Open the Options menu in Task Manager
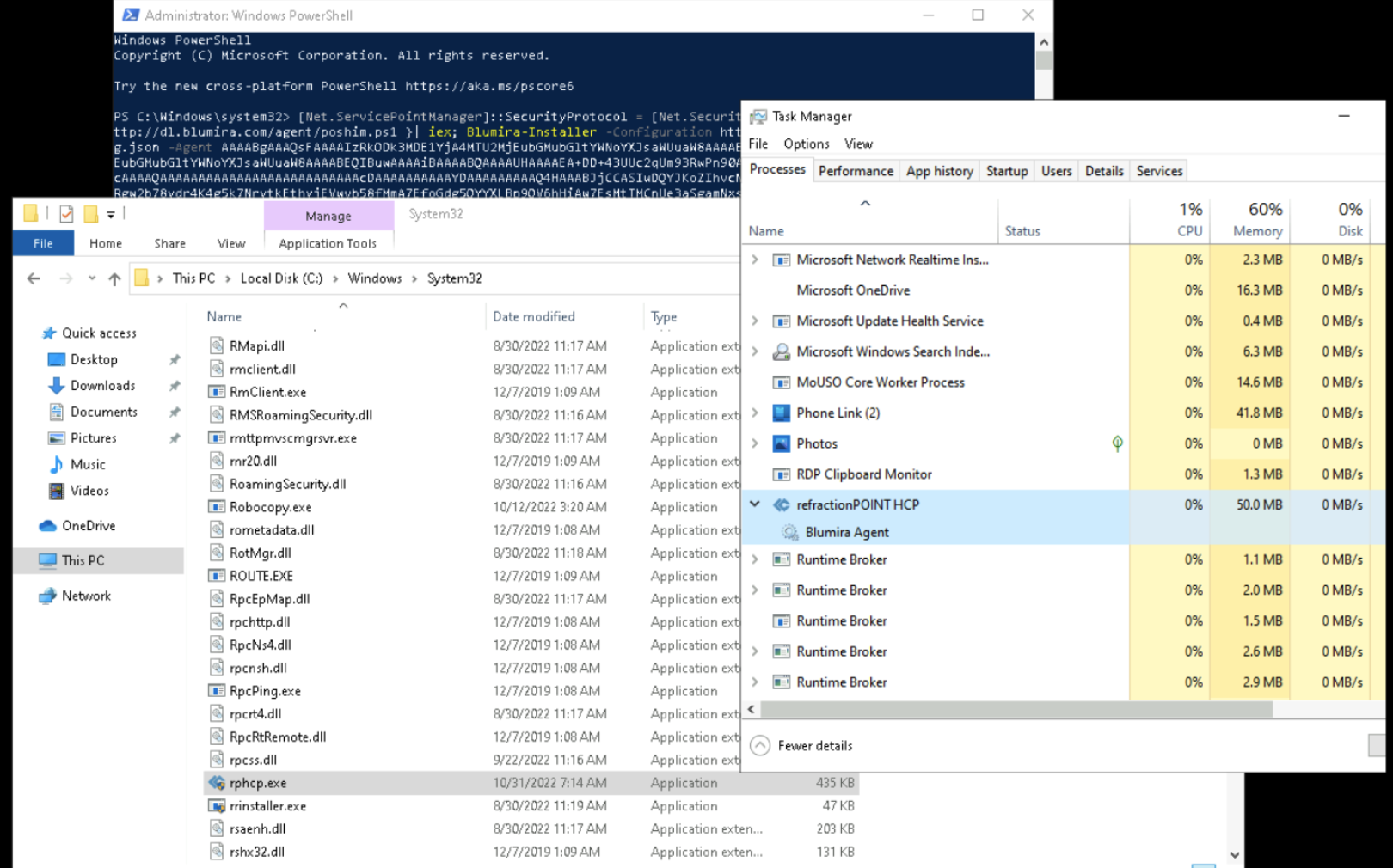This screenshot has width=1393, height=868. coord(806,144)
